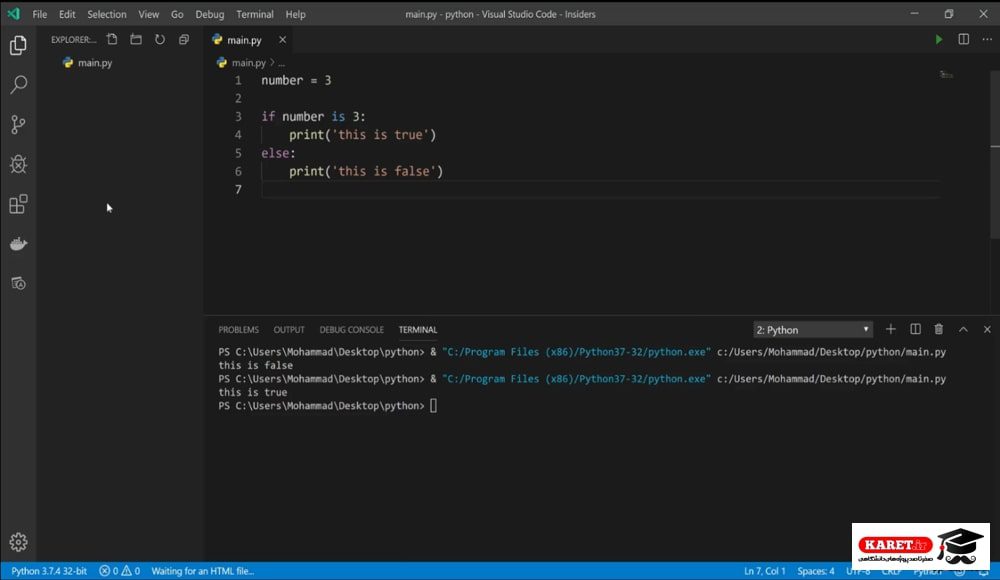This screenshot has width=1000, height=580.
Task: Select Python 3.7.4 32-bit interpreter in status bar
Action: coord(49,571)
